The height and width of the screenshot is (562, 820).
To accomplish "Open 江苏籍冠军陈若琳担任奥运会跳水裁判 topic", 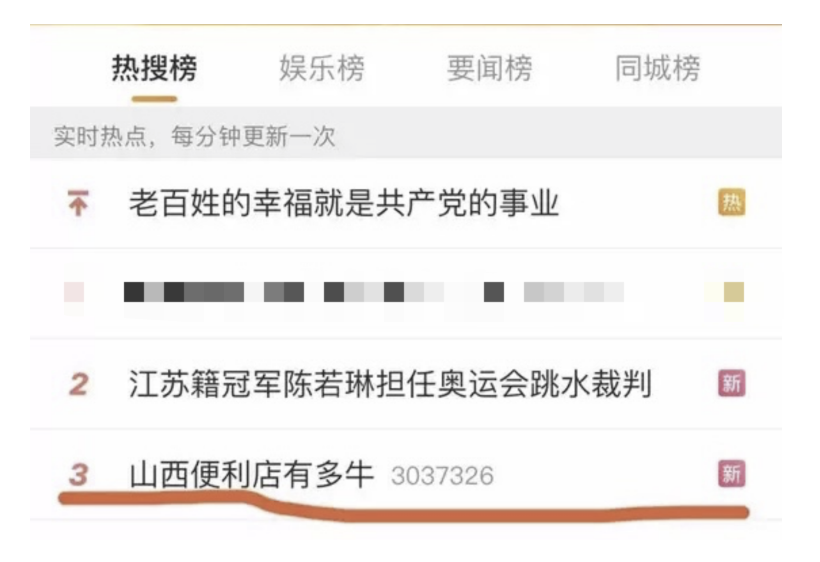I will pyautogui.click(x=390, y=384).
